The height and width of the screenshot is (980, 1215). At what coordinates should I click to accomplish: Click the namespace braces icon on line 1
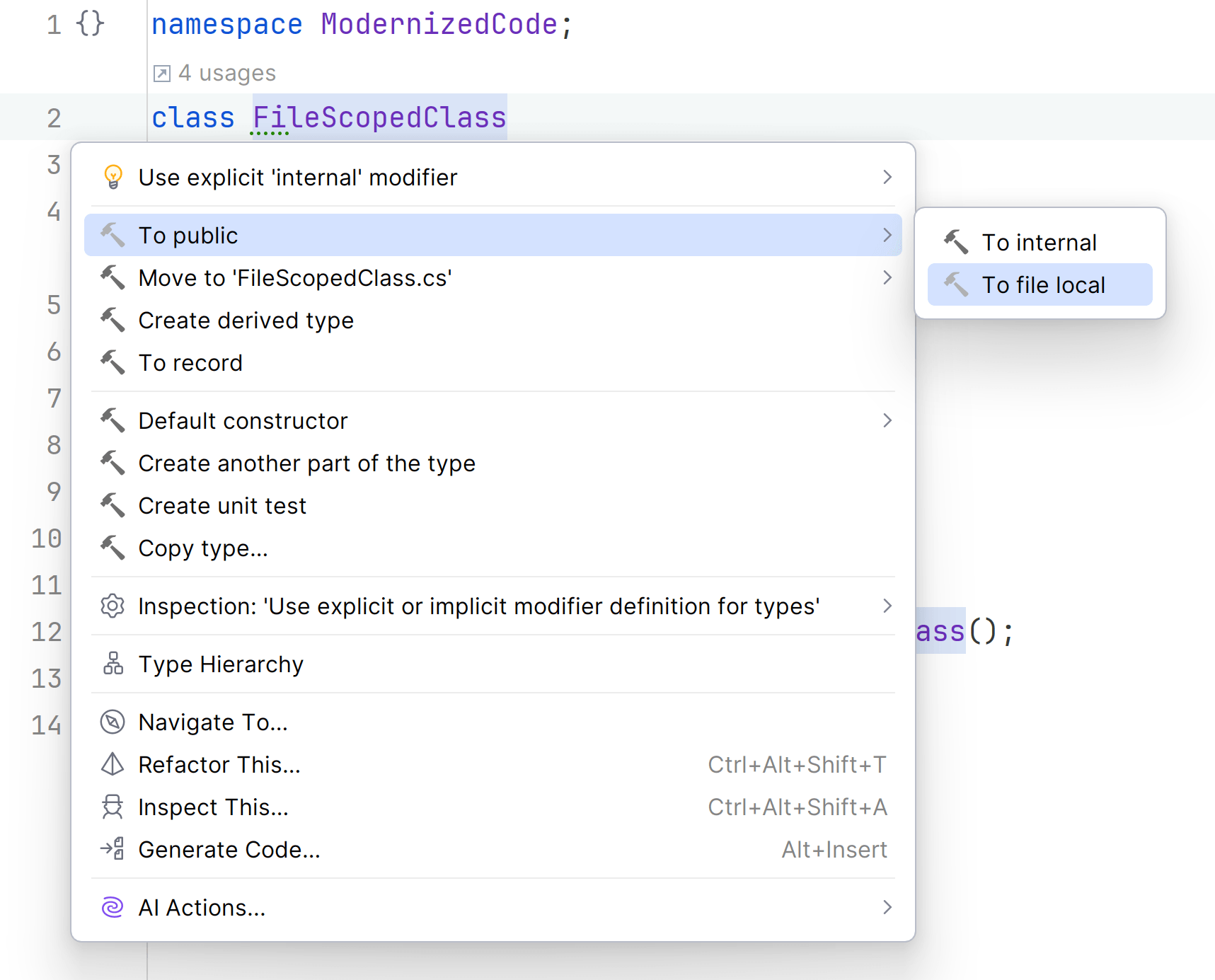[91, 24]
